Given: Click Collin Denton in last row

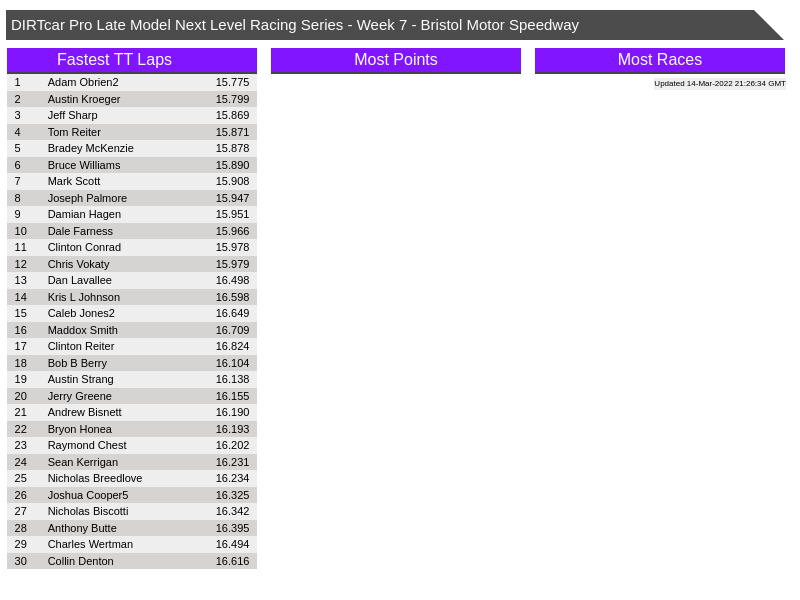Looking at the screenshot, I should tap(81, 561).
